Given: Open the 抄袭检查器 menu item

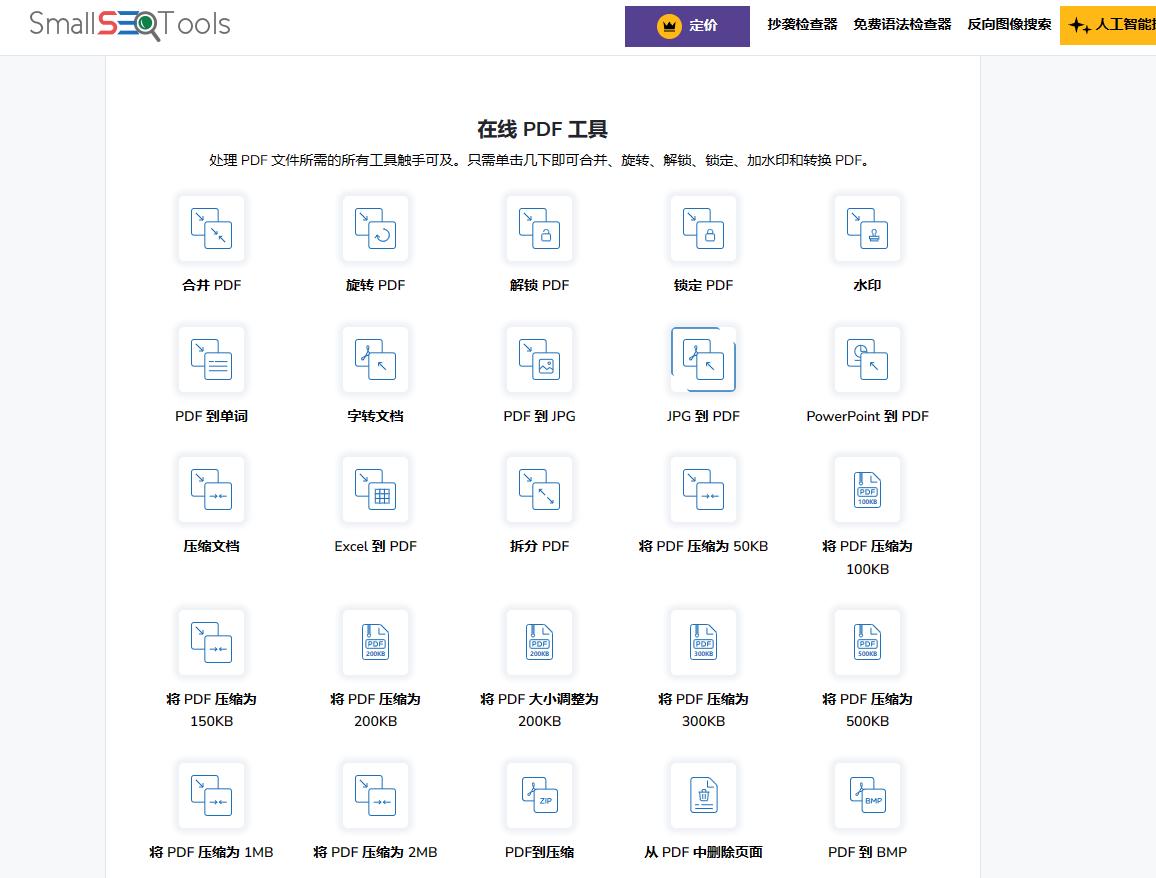Looking at the screenshot, I should pos(801,26).
